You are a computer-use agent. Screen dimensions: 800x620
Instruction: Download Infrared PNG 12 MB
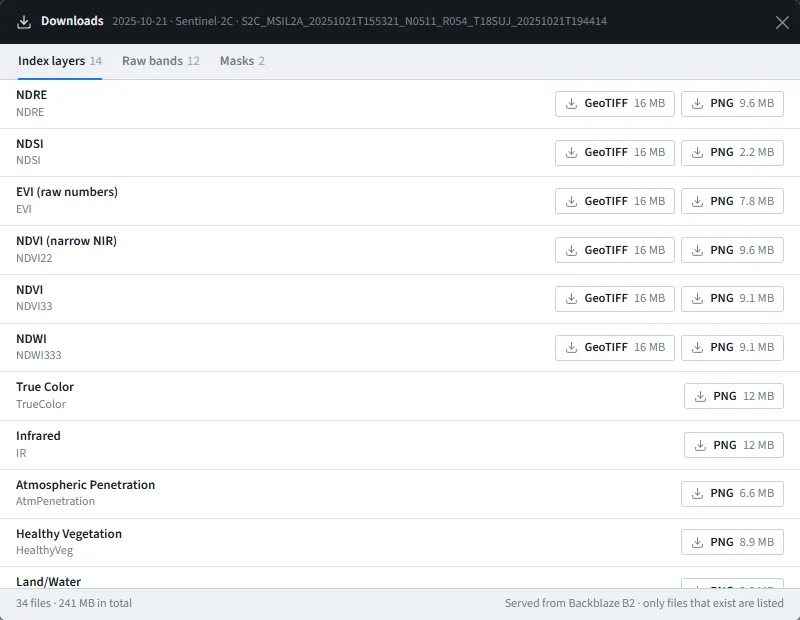[x=734, y=445]
